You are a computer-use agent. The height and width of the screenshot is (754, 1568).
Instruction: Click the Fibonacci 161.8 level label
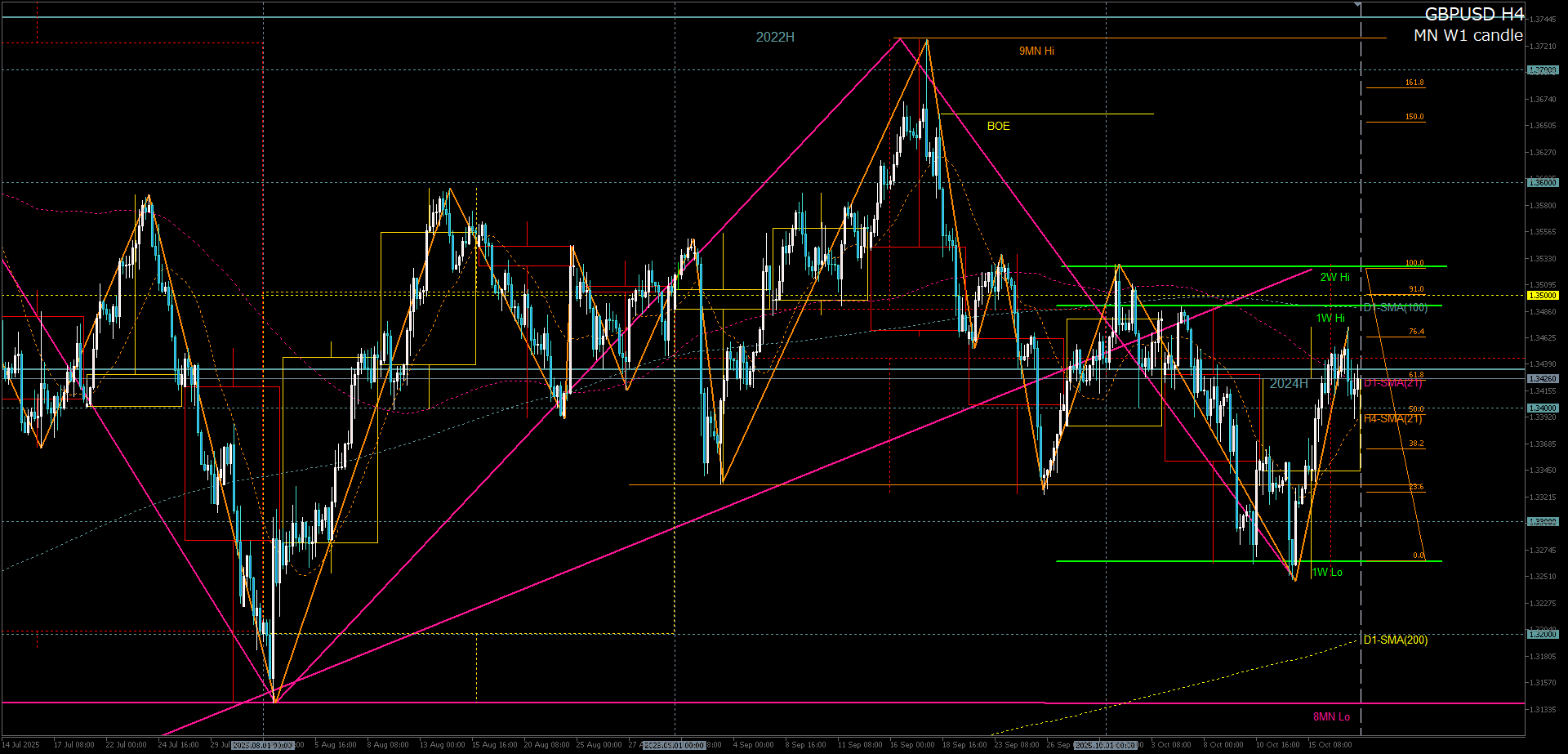1414,83
